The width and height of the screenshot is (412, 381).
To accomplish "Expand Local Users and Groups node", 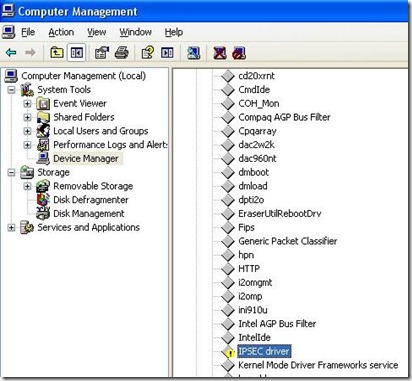I will [x=27, y=131].
